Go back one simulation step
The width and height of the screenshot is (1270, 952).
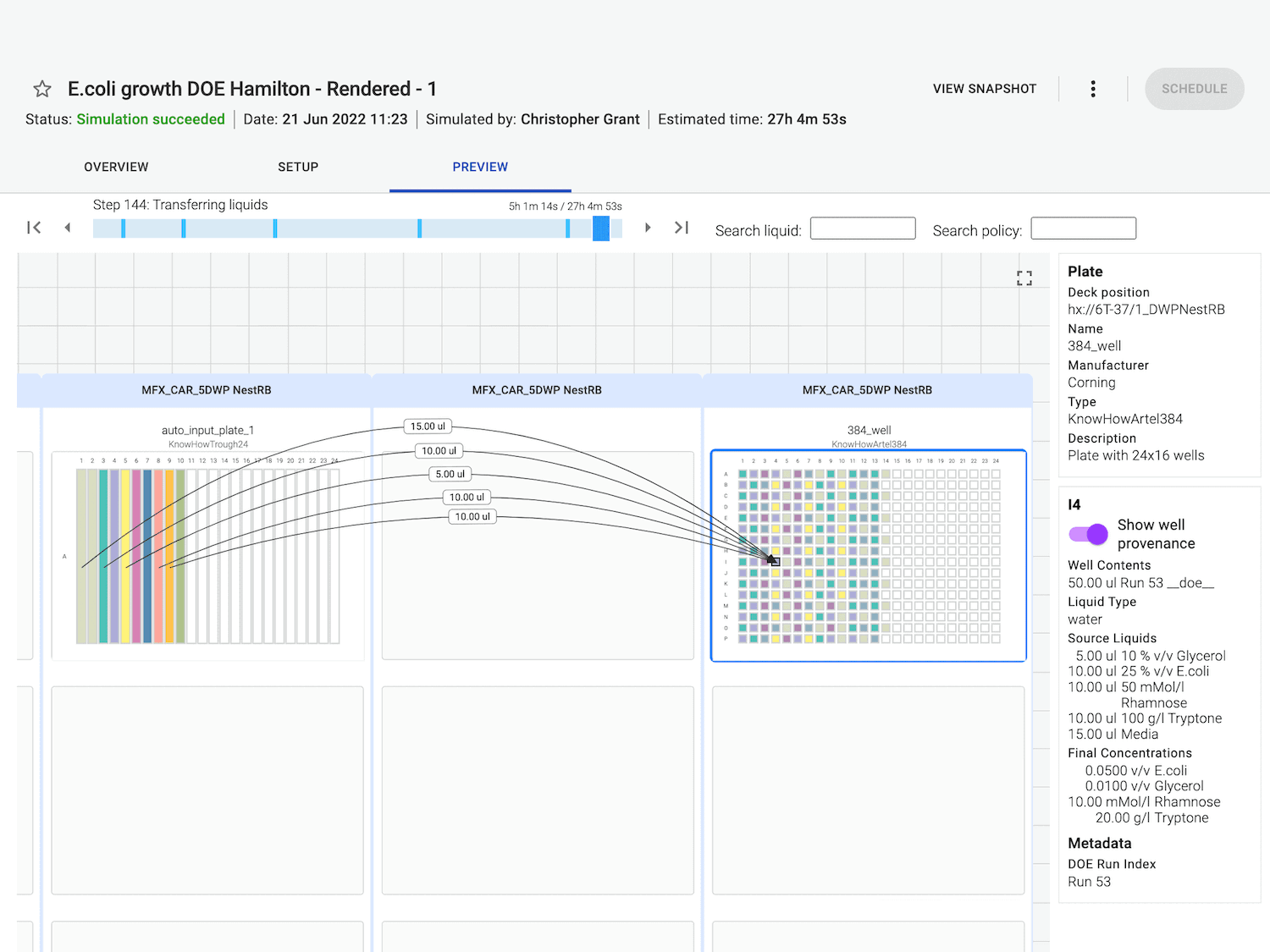(68, 228)
